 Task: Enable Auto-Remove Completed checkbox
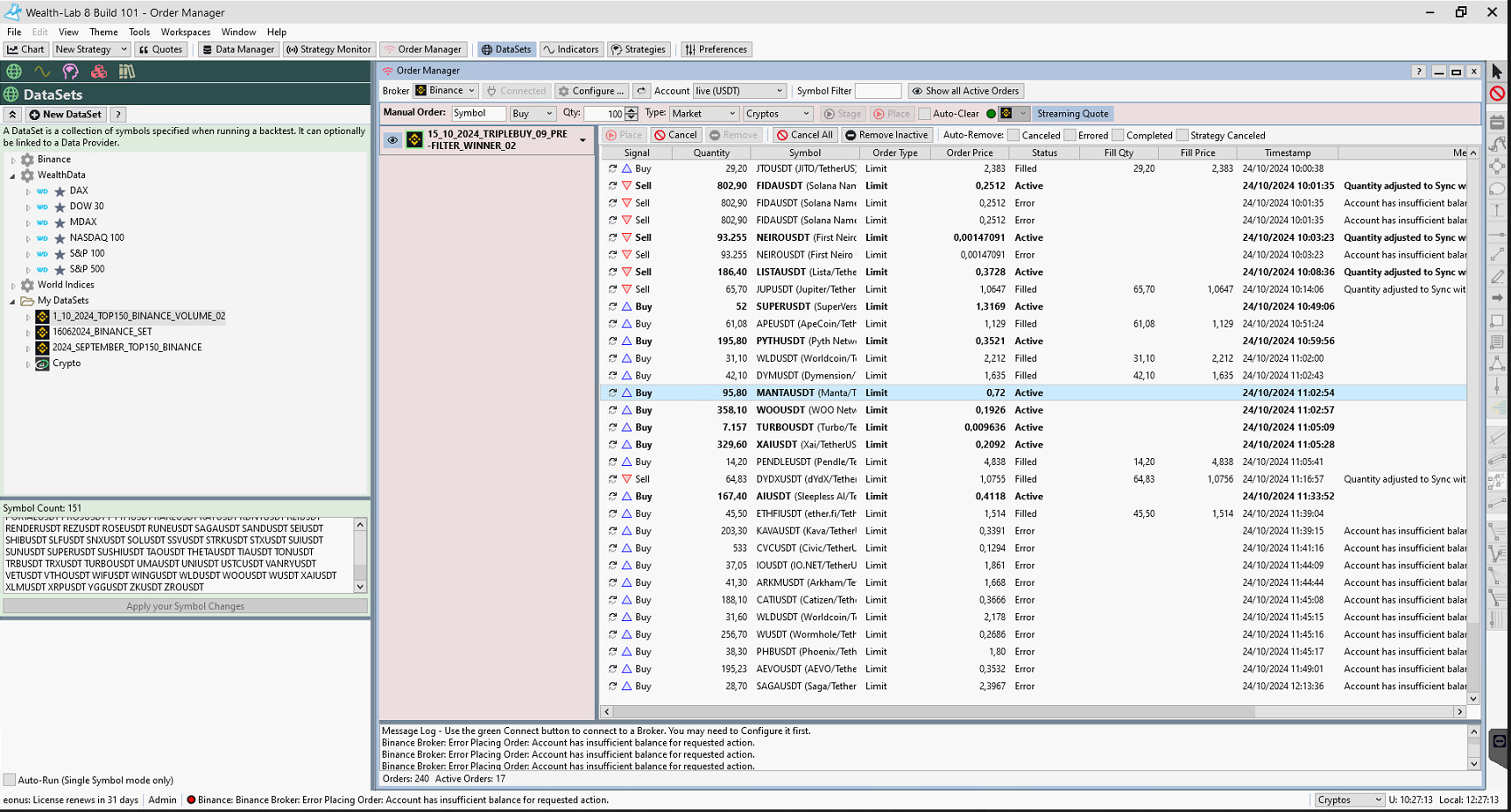1118,136
